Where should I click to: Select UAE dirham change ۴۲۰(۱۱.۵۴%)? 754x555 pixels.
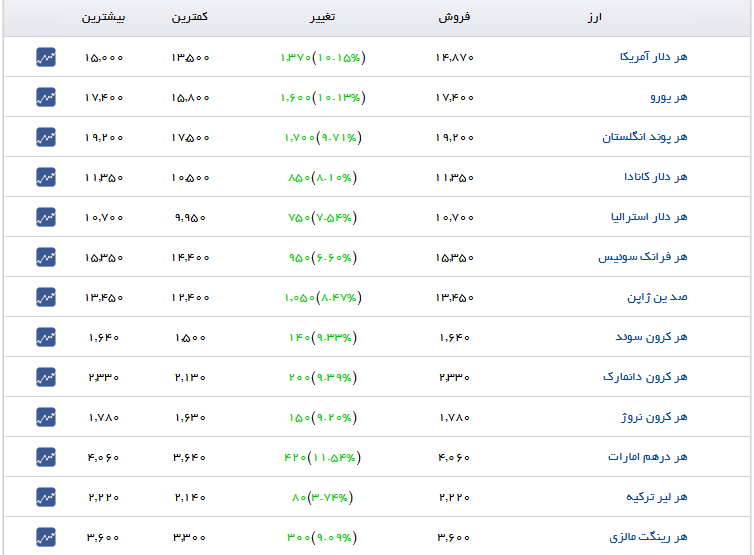pyautogui.click(x=323, y=457)
